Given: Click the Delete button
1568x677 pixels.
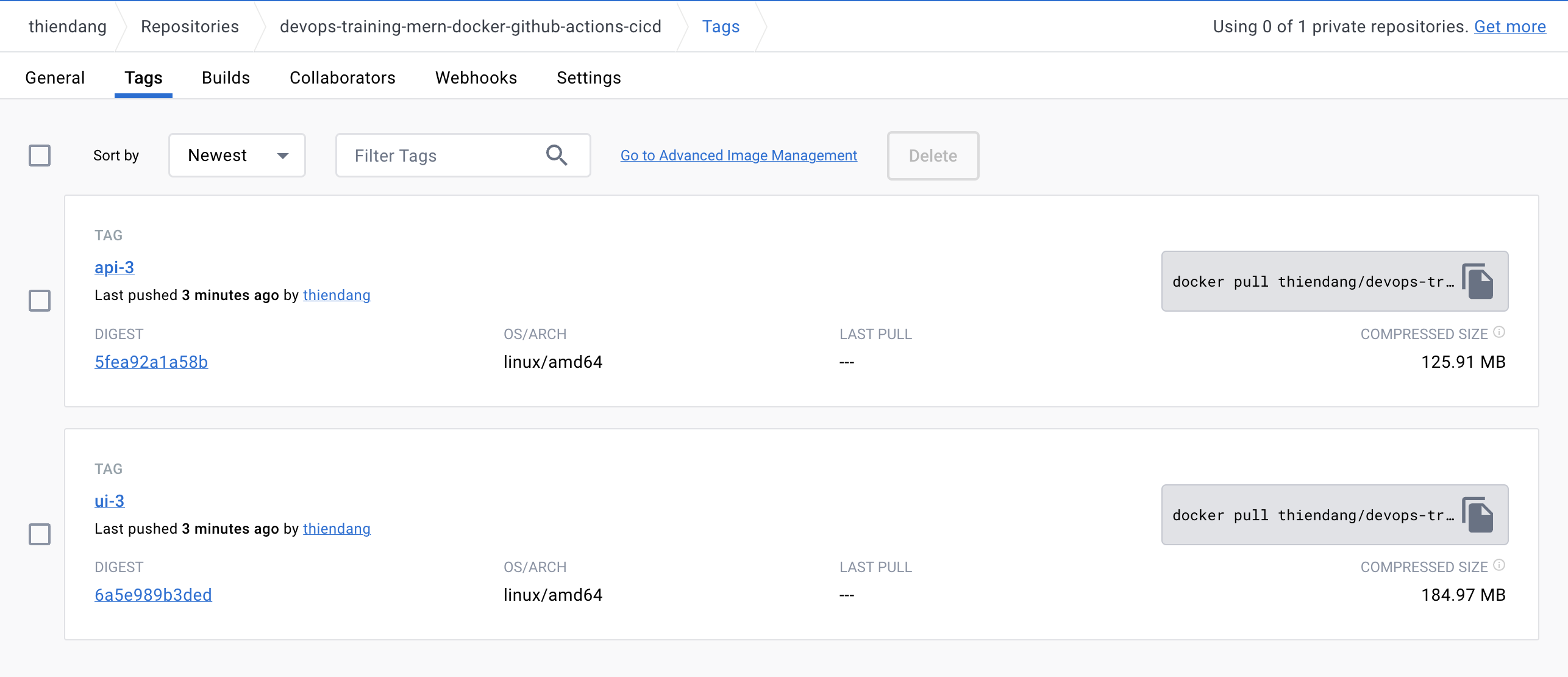Looking at the screenshot, I should pyautogui.click(x=932, y=156).
